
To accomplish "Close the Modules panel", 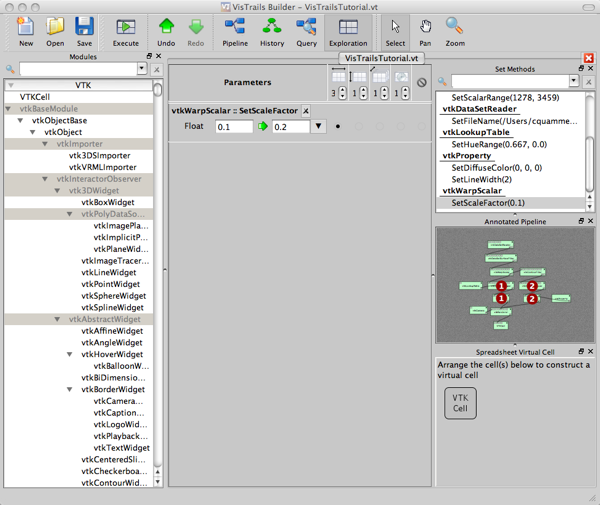I will (x=158, y=56).
